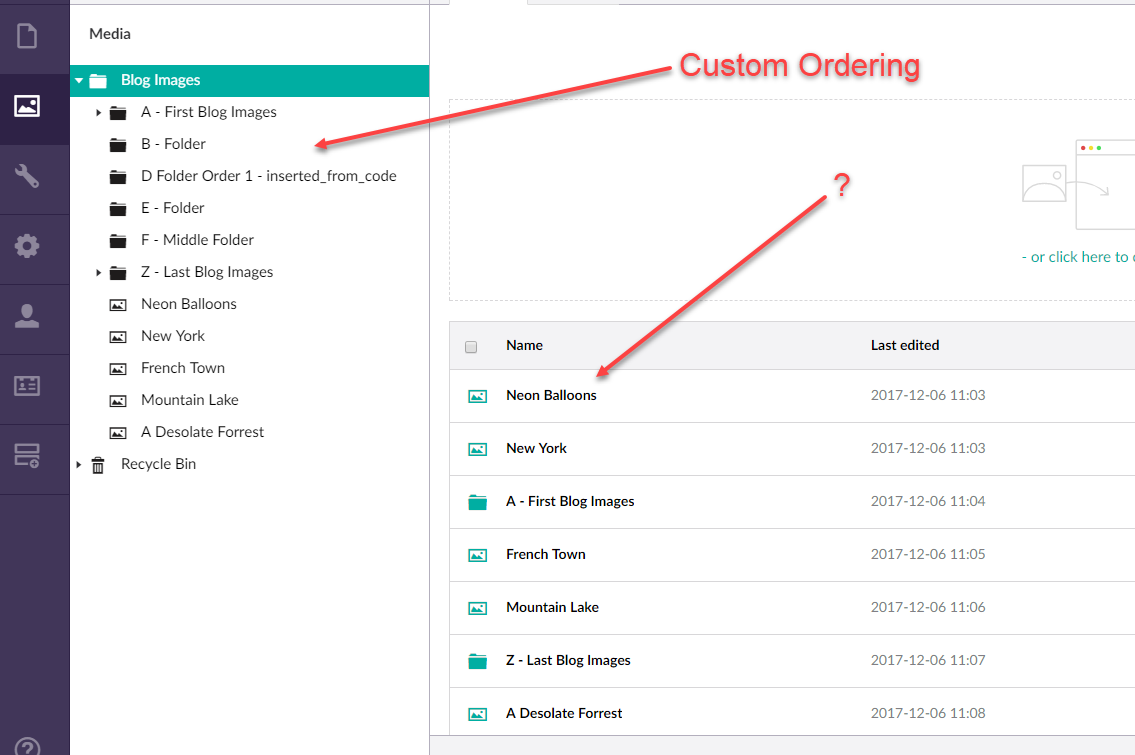The width and height of the screenshot is (1135, 755).
Task: Click date 2017-12-06 11:05 in list
Action: tap(928, 554)
